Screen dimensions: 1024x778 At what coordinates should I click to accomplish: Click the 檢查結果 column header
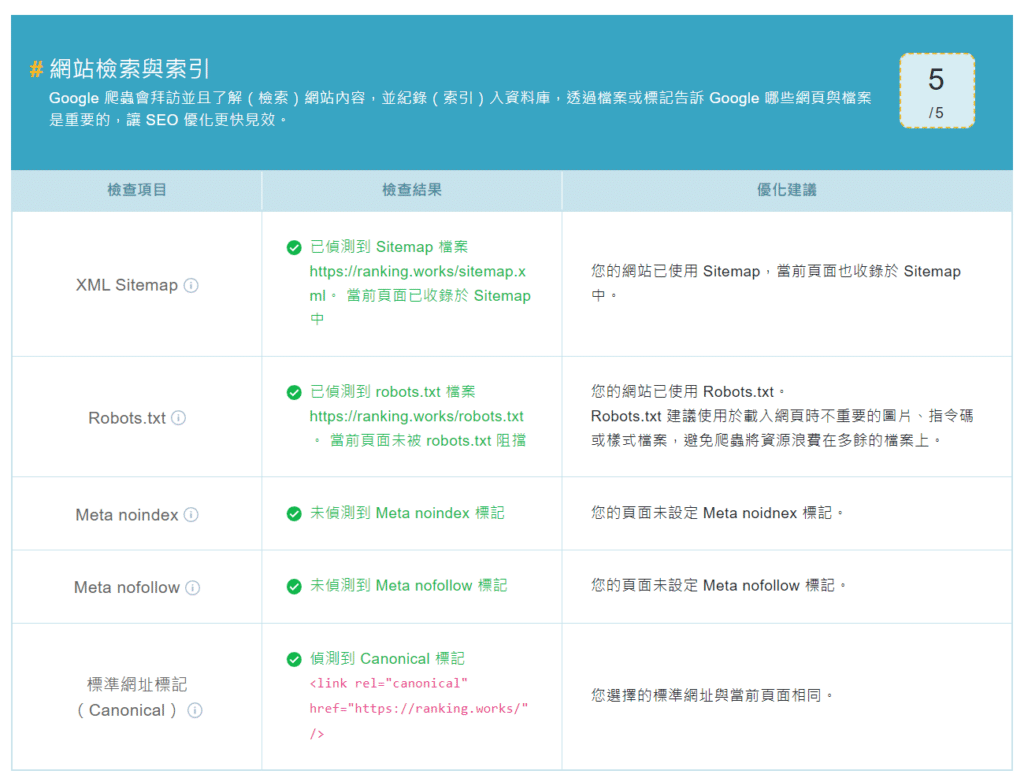tap(411, 190)
